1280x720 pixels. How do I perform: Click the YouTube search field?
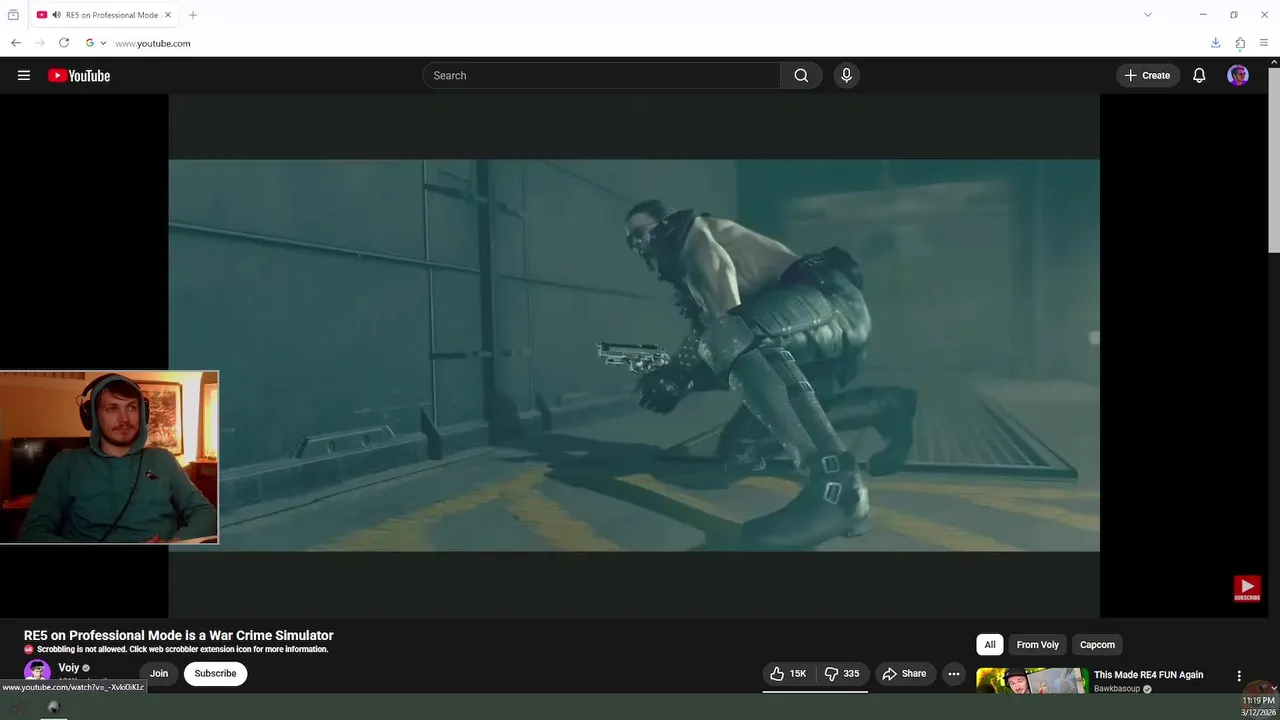click(602, 75)
